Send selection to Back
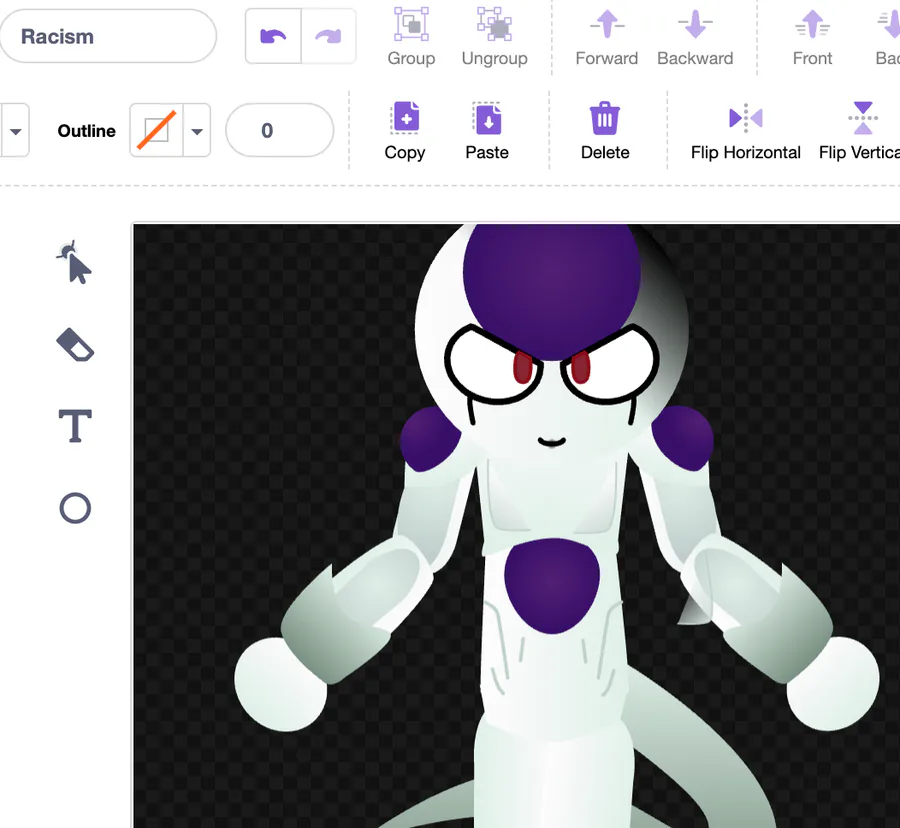The image size is (900, 828). tap(887, 37)
